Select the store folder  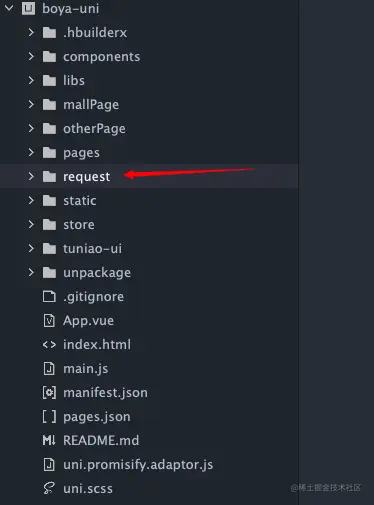[x=149, y=224]
